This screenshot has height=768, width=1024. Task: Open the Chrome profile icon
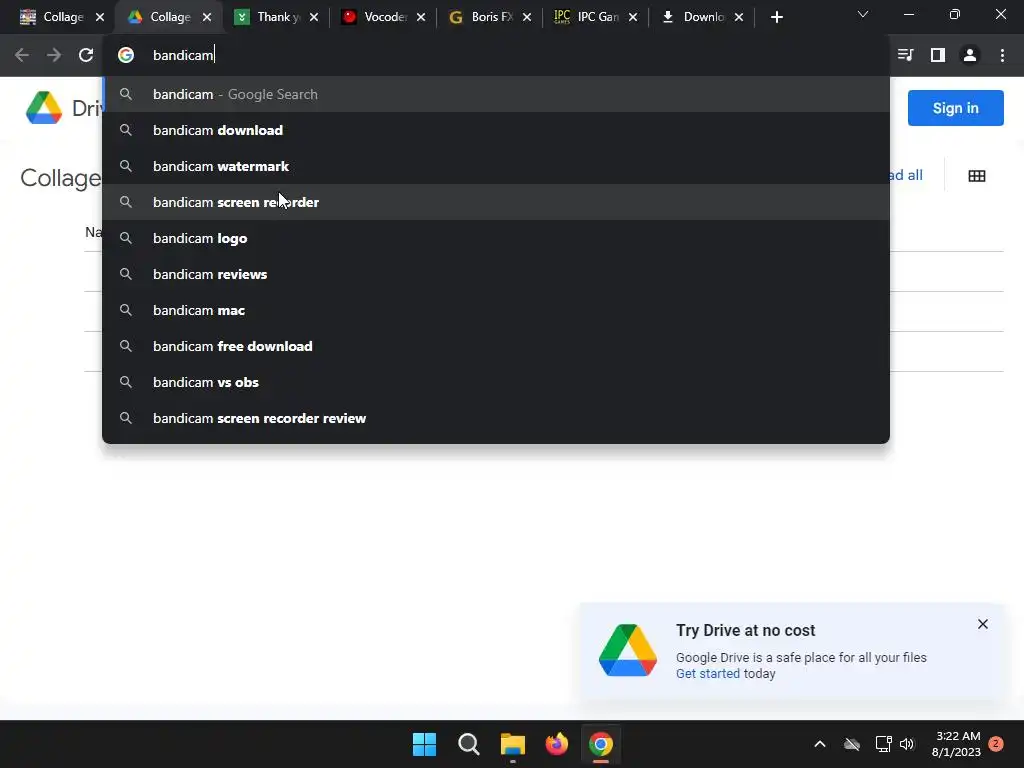[970, 56]
